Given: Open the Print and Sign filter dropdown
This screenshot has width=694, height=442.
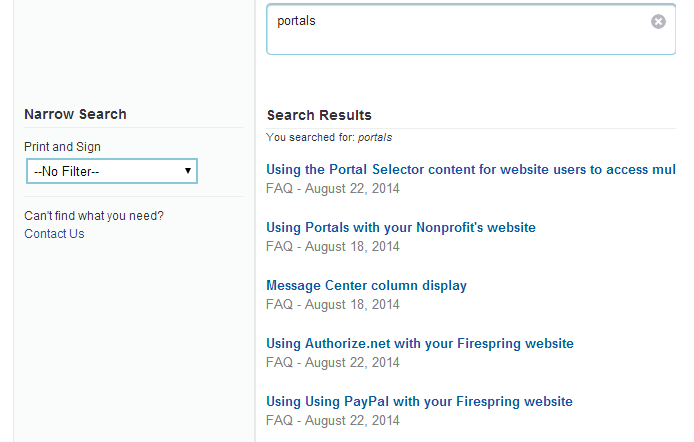Looking at the screenshot, I should pyautogui.click(x=111, y=171).
